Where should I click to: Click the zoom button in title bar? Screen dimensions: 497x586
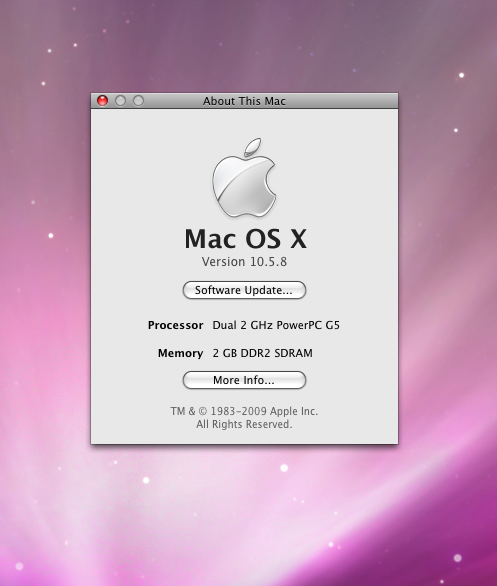tap(138, 101)
